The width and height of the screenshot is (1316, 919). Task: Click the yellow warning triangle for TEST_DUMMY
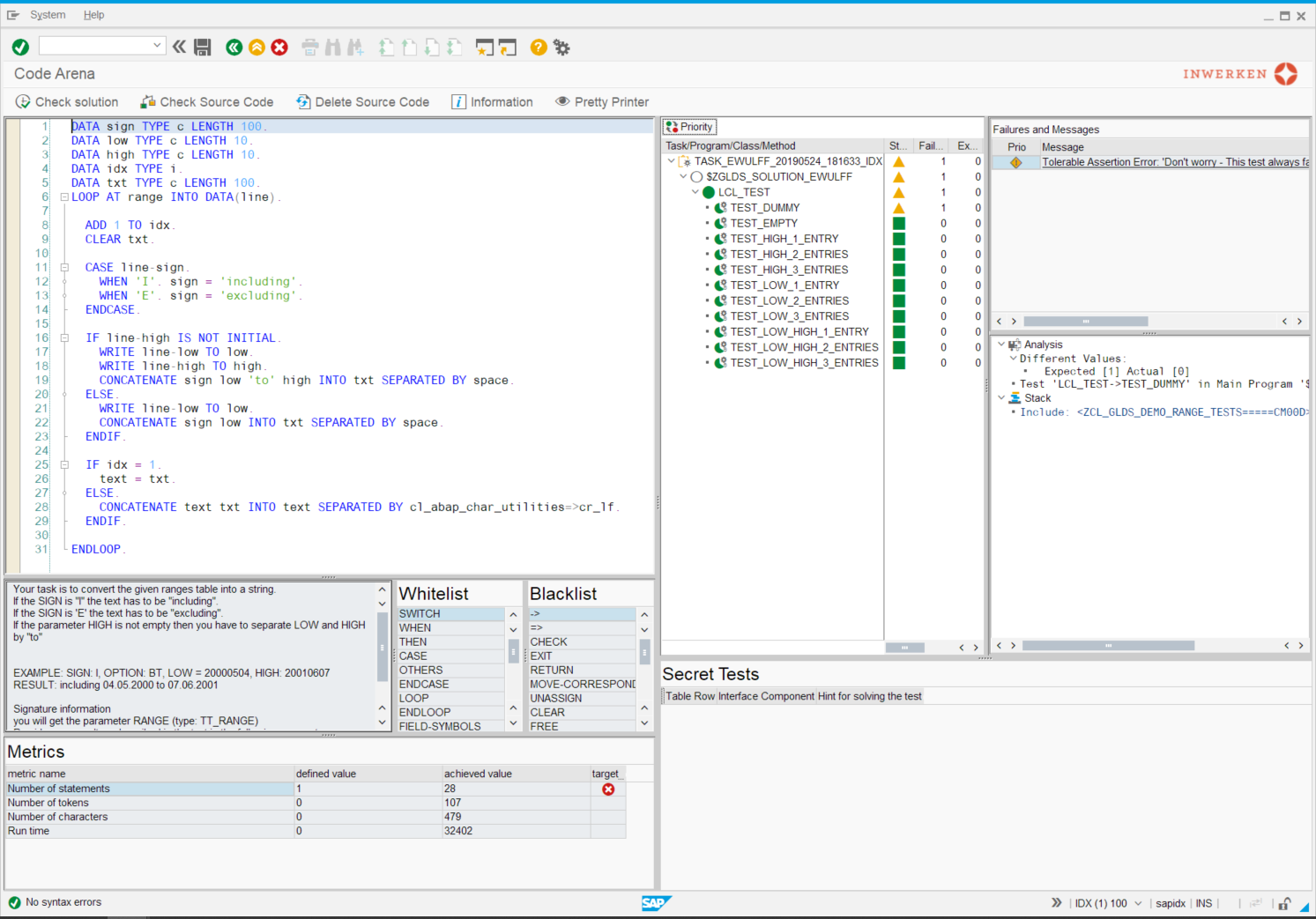pos(897,207)
